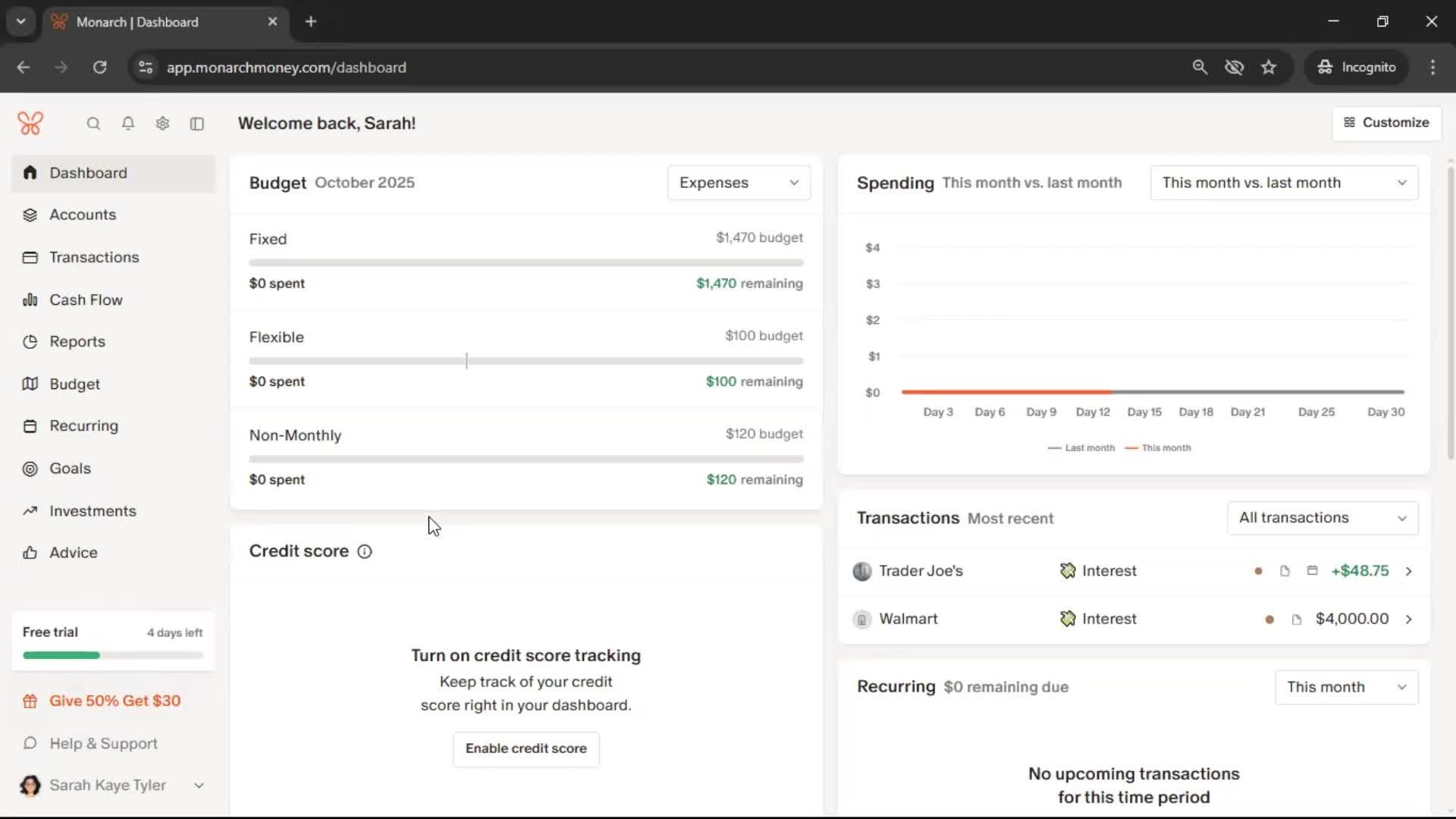Click the Monarch butterfly logo
The height and width of the screenshot is (819, 1456).
click(x=30, y=123)
